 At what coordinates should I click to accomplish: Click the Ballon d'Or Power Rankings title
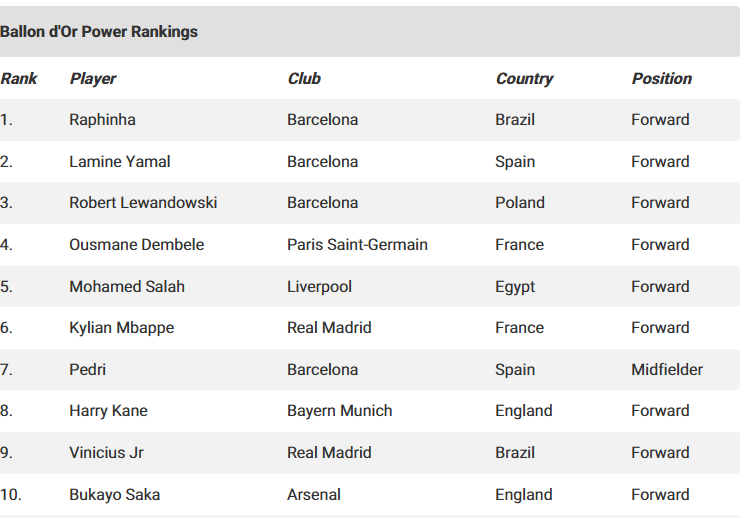coord(99,32)
